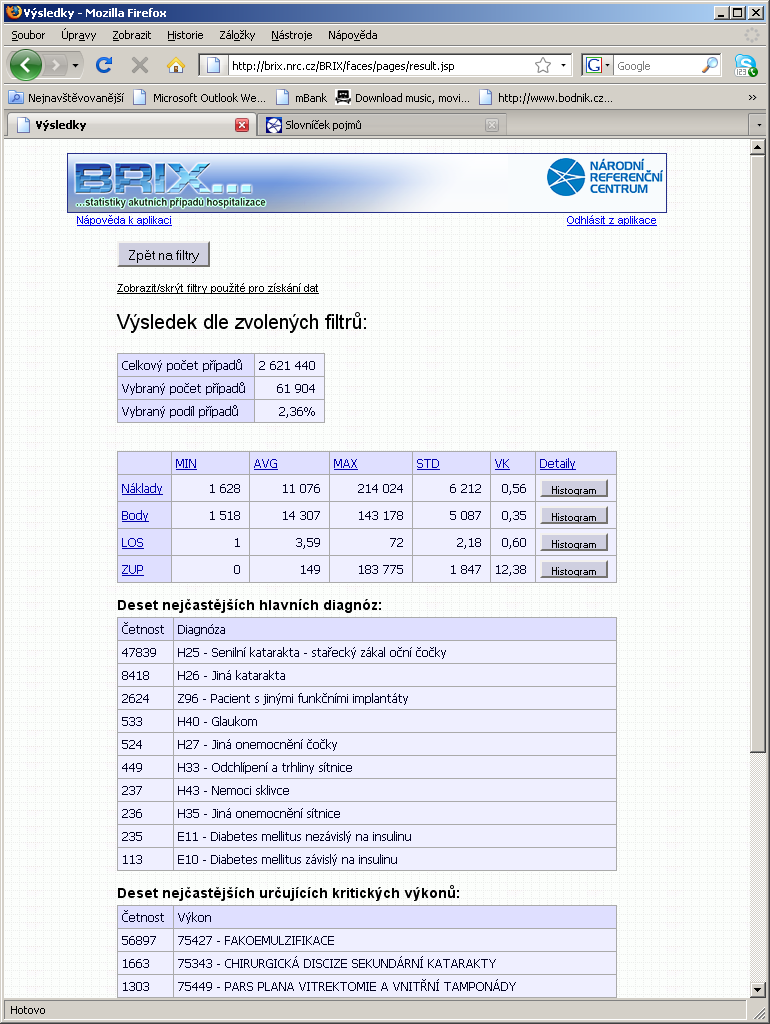770x1024 pixels.
Task: Open the Google search engine selector
Action: coord(598,65)
